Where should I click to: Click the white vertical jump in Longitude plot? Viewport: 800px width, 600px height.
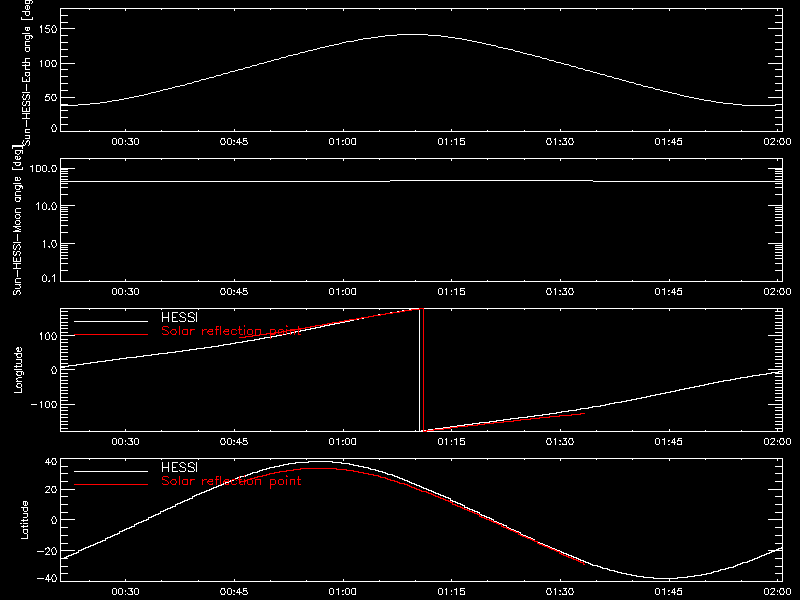point(419,370)
